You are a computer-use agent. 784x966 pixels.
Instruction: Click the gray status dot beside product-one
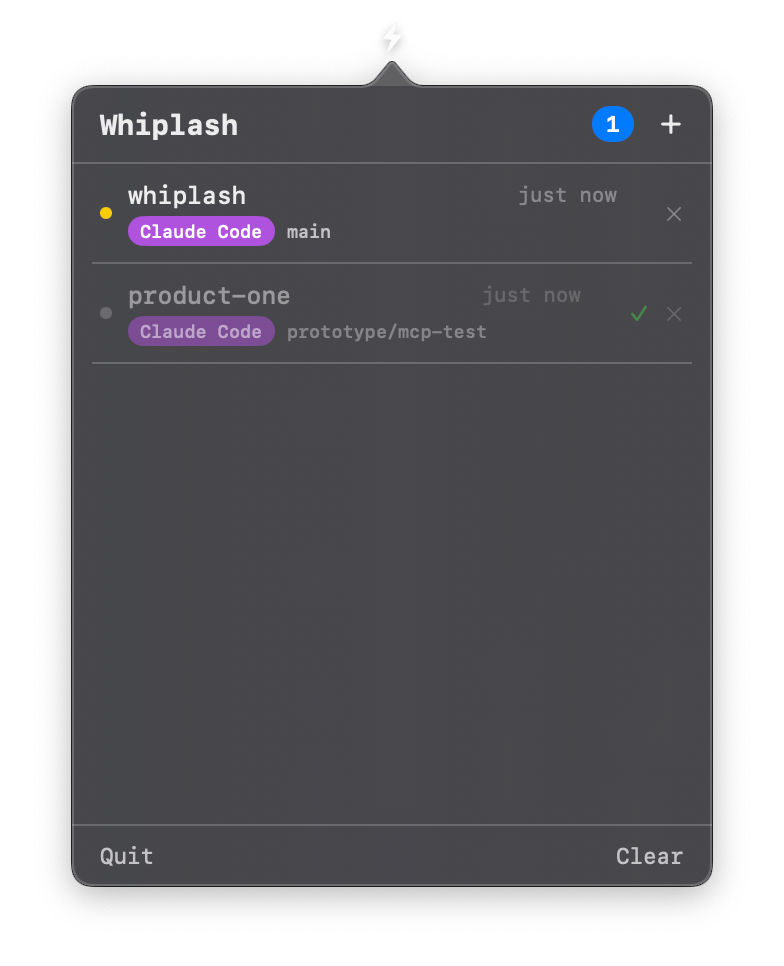pos(106,313)
